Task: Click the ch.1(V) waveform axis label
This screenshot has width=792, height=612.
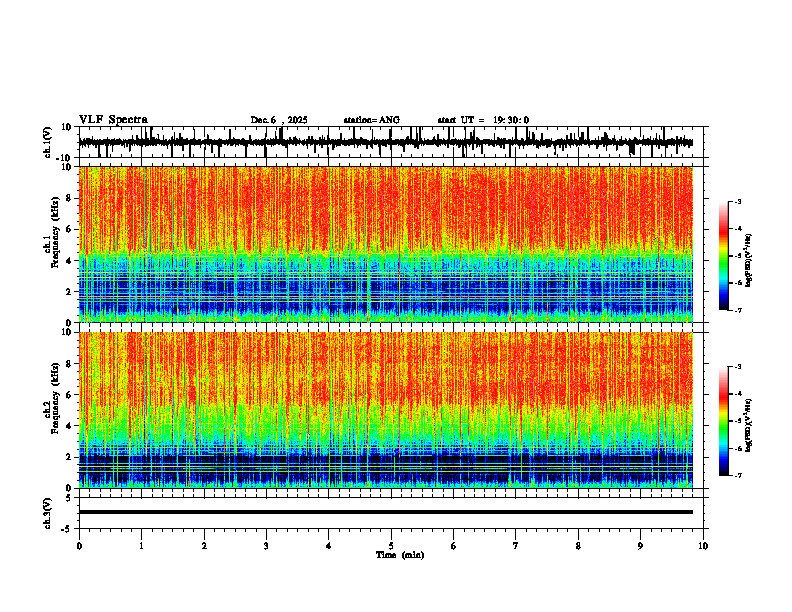Action: (48, 142)
